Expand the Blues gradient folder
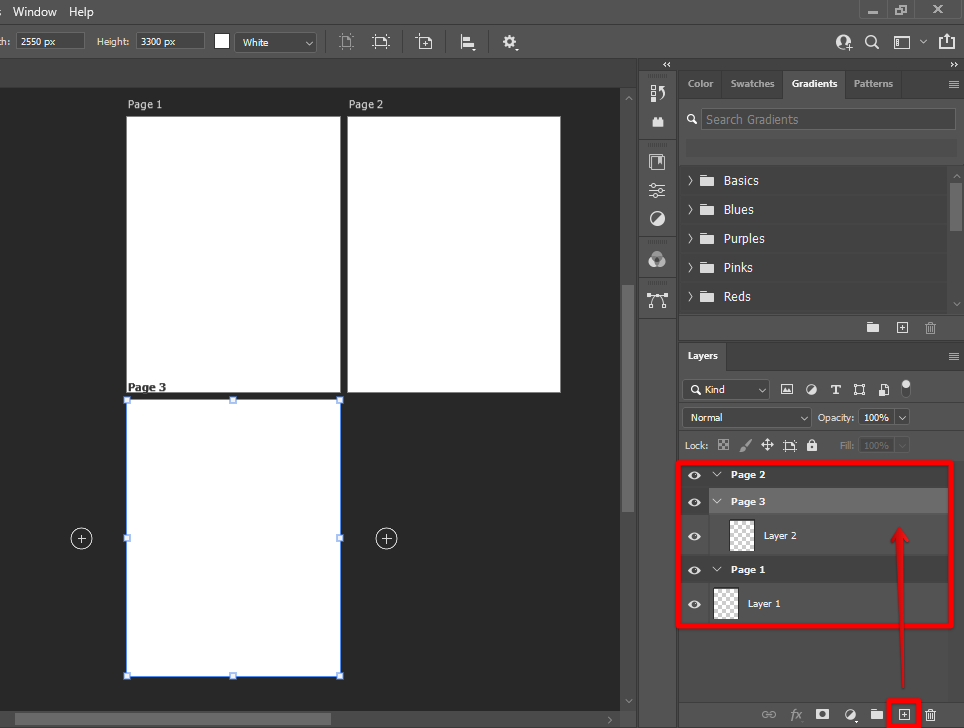Viewport: 964px width, 728px height. pyautogui.click(x=690, y=210)
